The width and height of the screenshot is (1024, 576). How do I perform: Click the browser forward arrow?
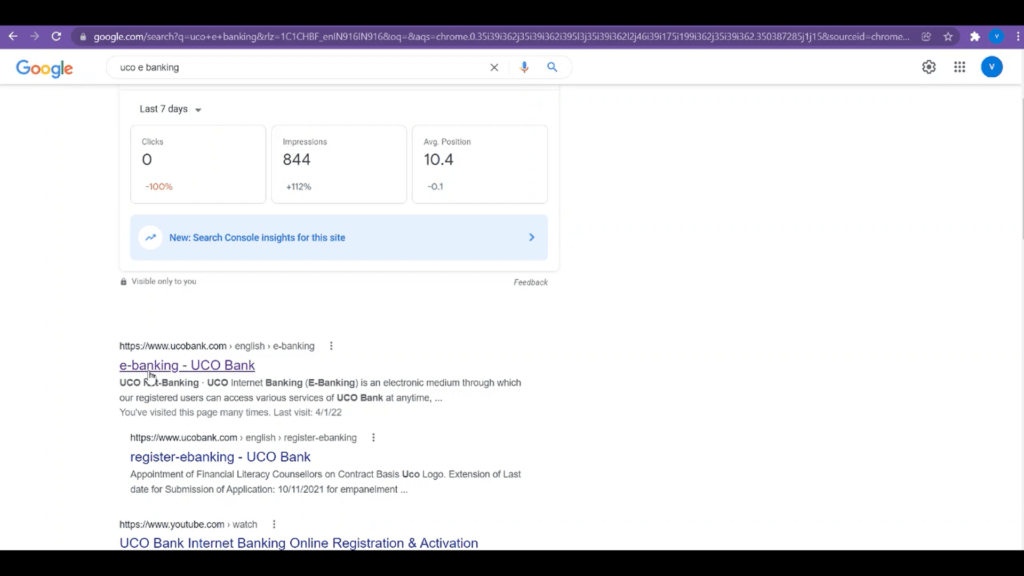(x=35, y=37)
